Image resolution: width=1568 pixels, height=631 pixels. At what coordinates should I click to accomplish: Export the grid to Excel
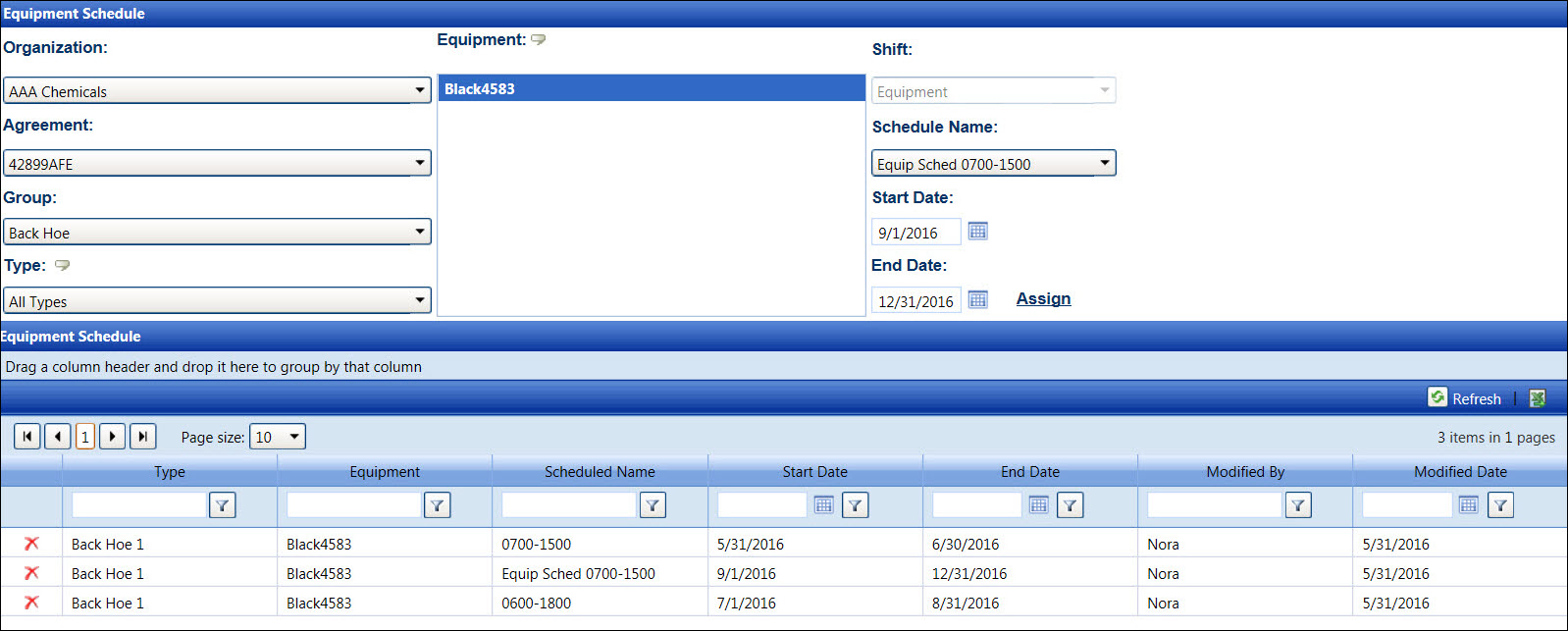[x=1537, y=398]
